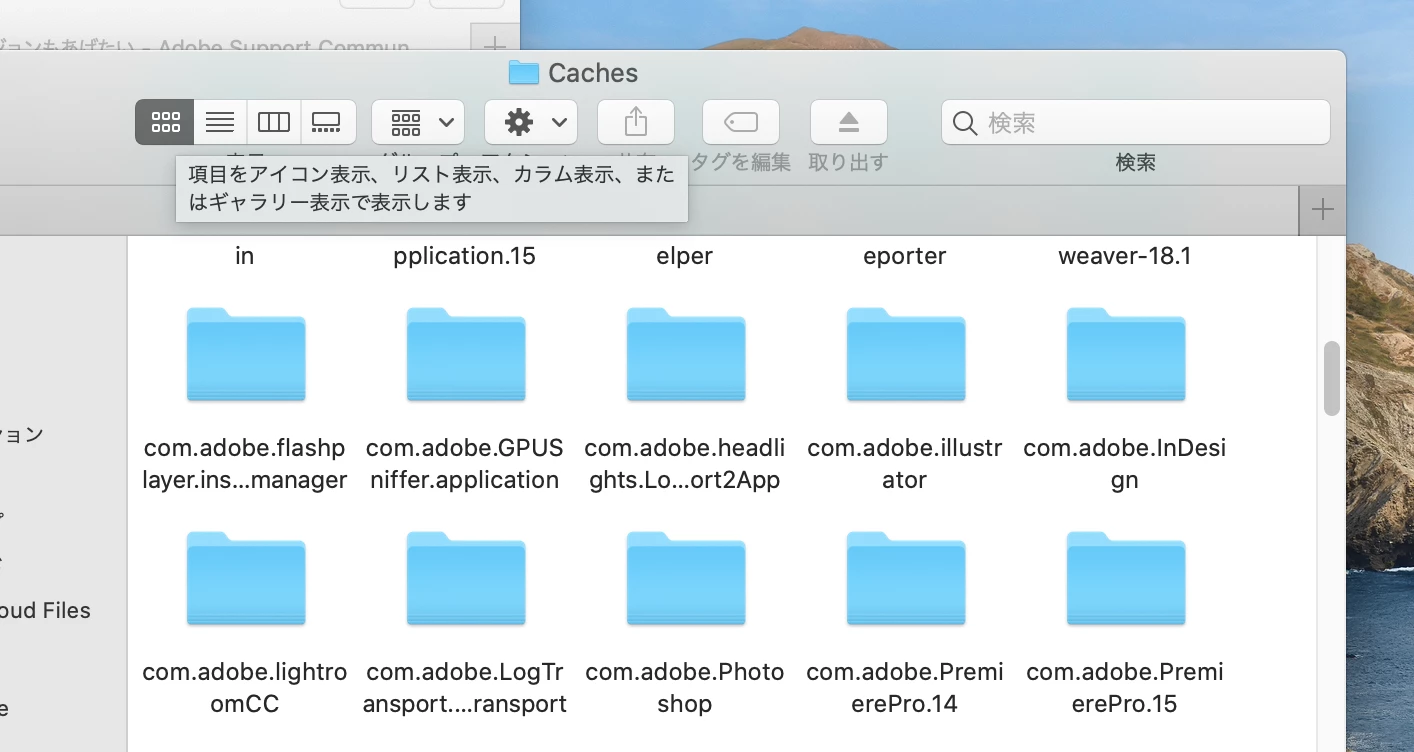The width and height of the screenshot is (1414, 752).
Task: Add a new Finder tab with plus button
Action: [x=1322, y=210]
